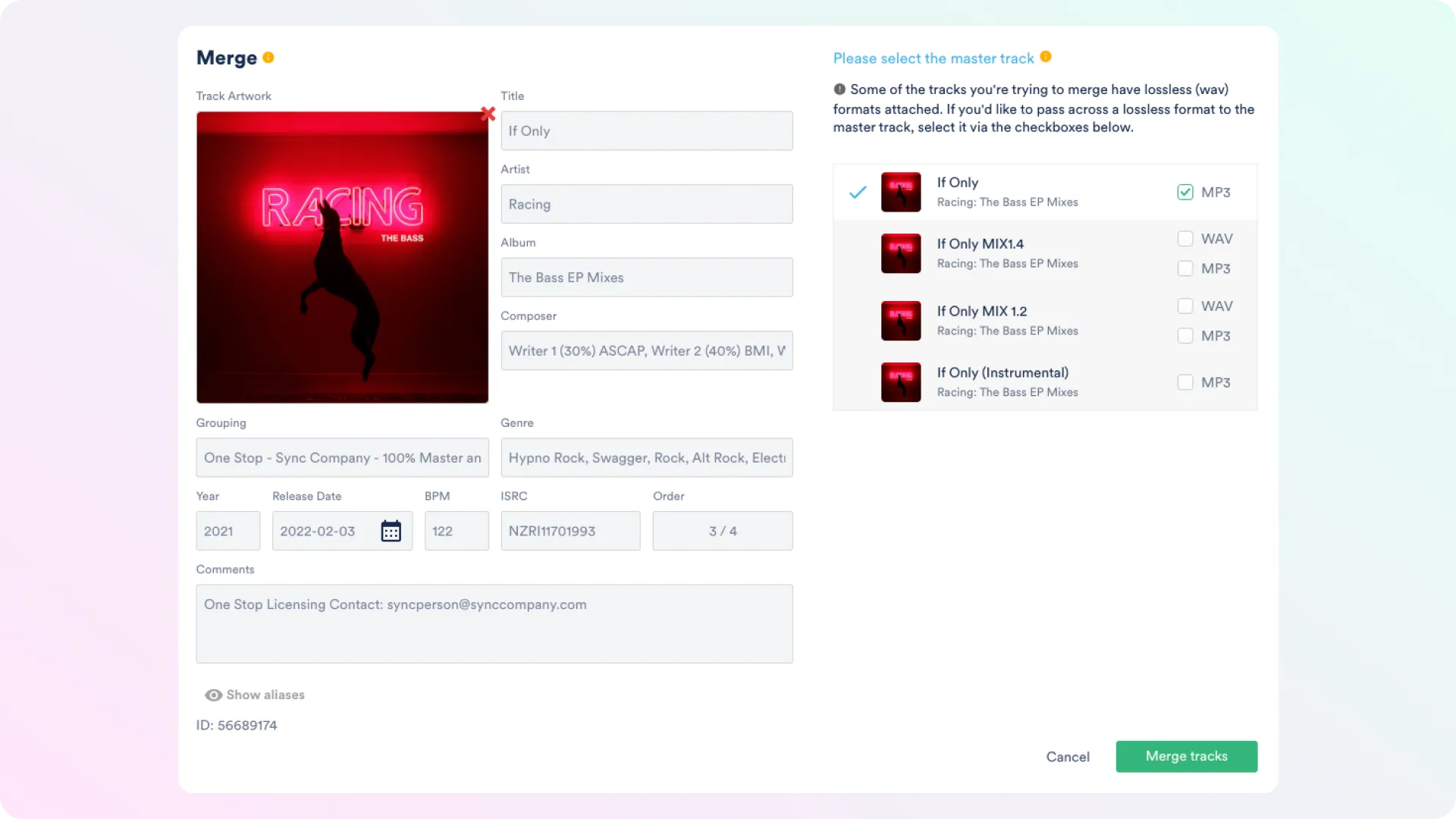Click the Merge tracks button
Screen dimensions: 1456x819
coord(1186,756)
